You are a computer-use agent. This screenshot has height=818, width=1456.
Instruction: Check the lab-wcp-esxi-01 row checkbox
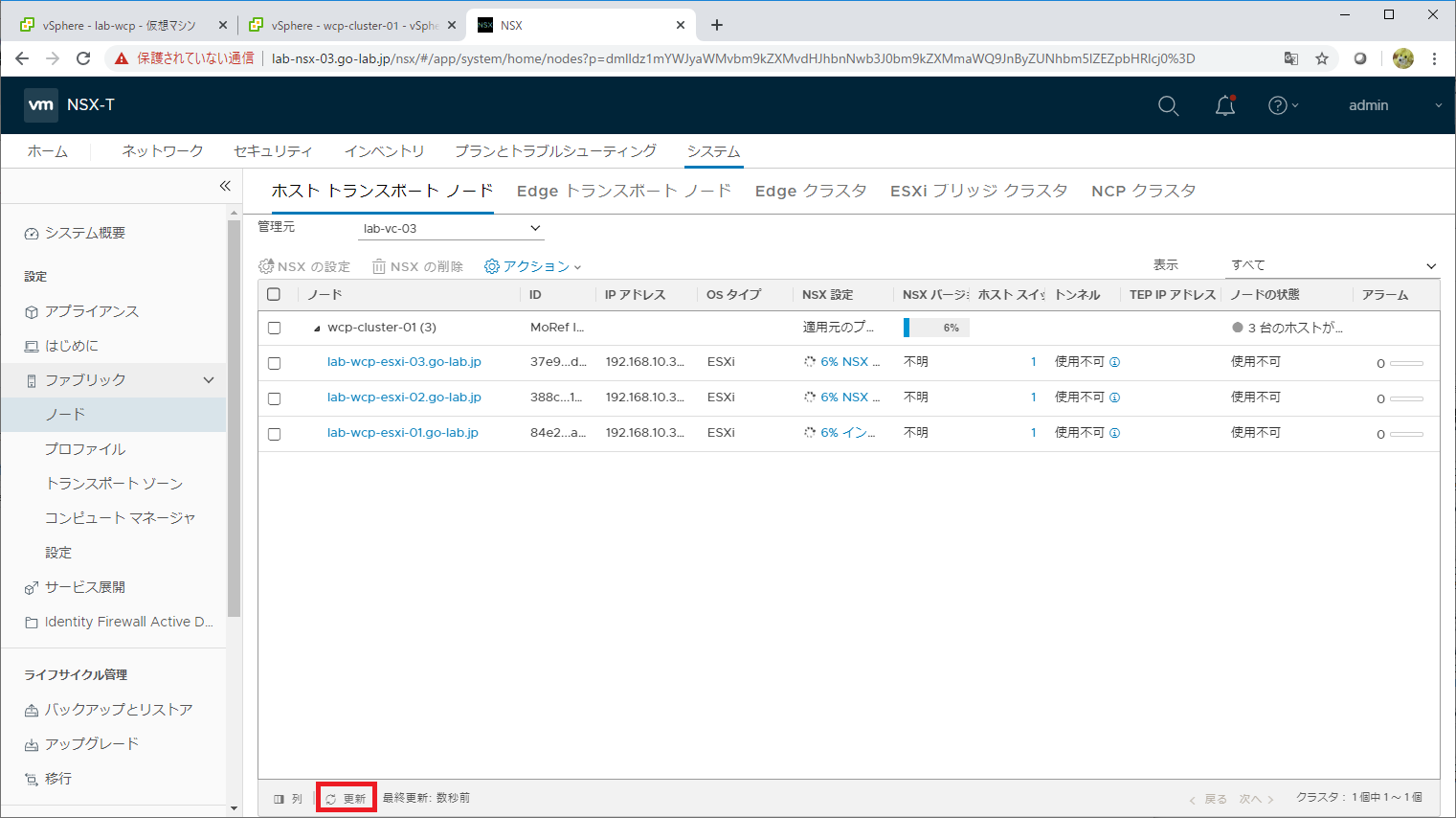pos(274,434)
